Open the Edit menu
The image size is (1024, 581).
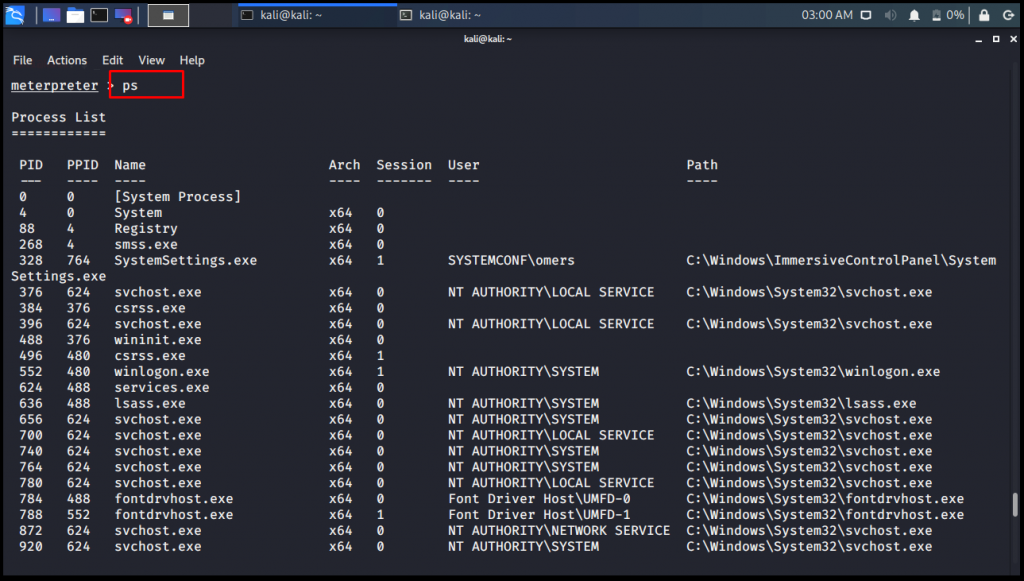click(x=112, y=60)
